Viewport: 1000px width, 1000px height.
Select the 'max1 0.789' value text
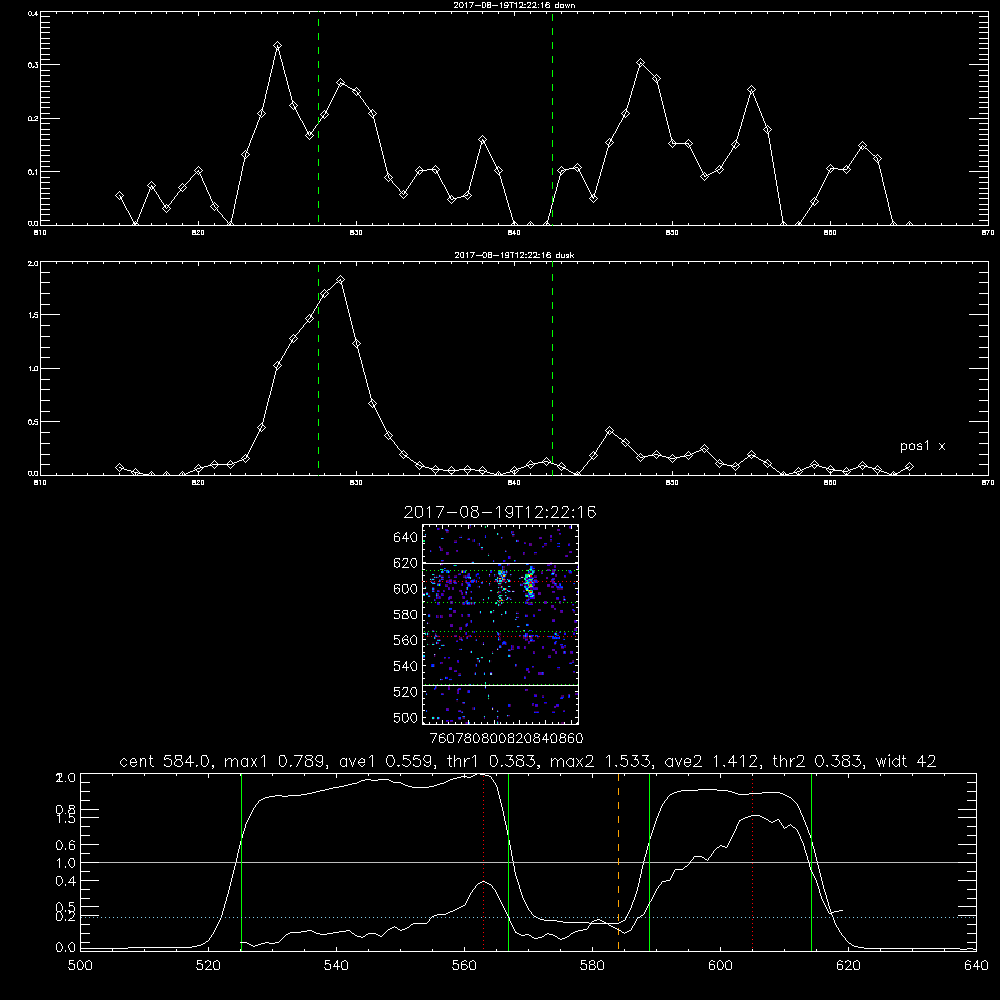click(x=276, y=761)
